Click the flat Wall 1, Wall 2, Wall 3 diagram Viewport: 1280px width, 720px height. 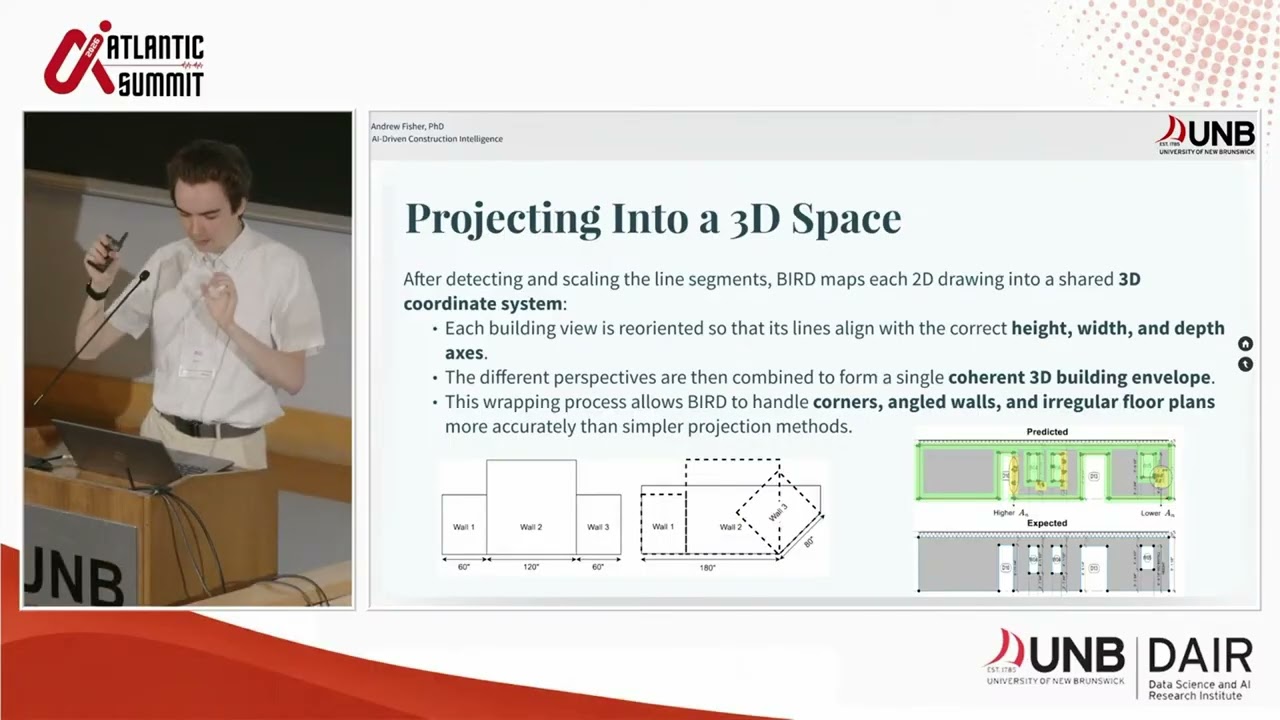(531, 514)
